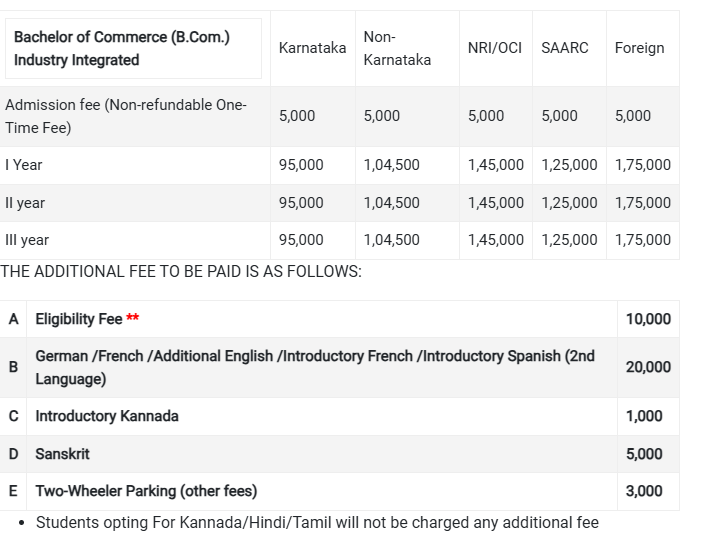This screenshot has height=538, width=707.
Task: Click the red double asterisk beside Eligibility Fee
Action: [133, 317]
